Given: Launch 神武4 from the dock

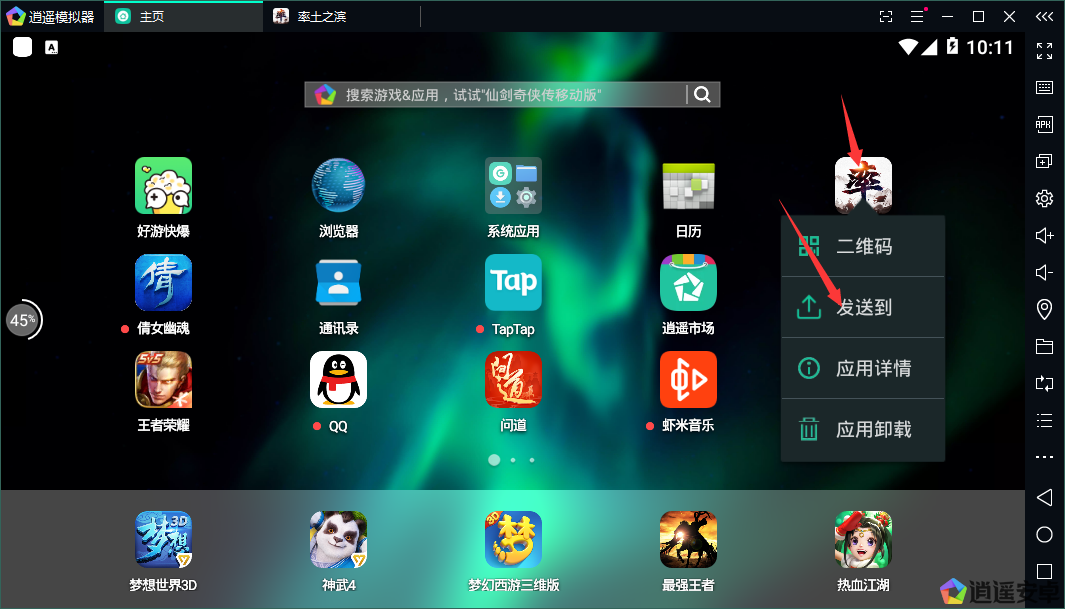Looking at the screenshot, I should (338, 539).
